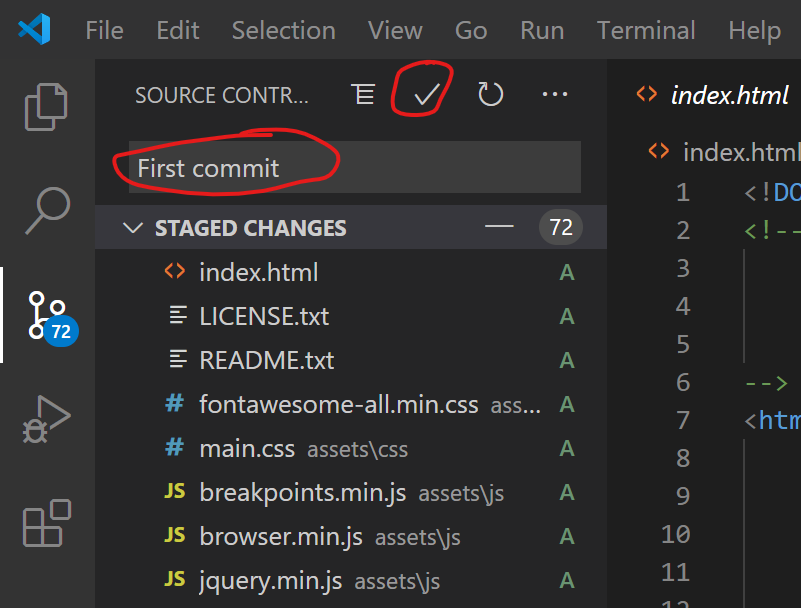Open the Run and Debug view
801x608 pixels.
[46, 419]
